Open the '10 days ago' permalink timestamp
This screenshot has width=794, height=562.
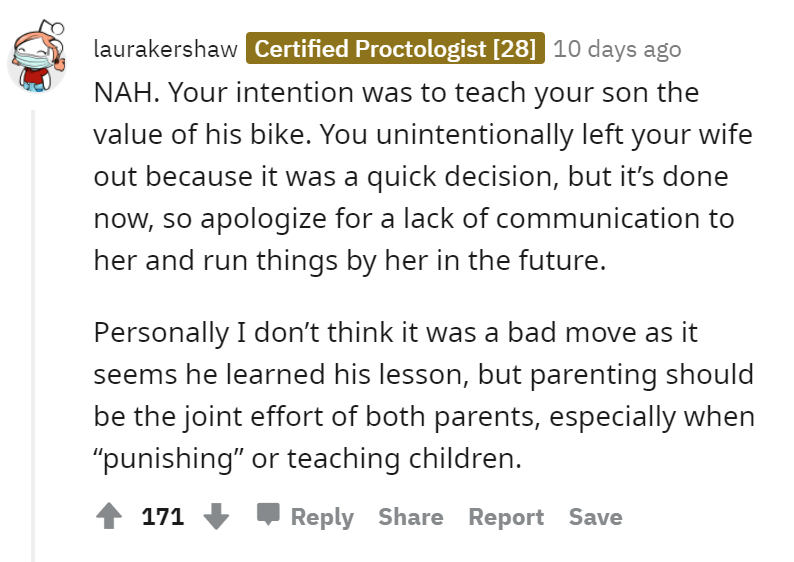click(x=617, y=49)
